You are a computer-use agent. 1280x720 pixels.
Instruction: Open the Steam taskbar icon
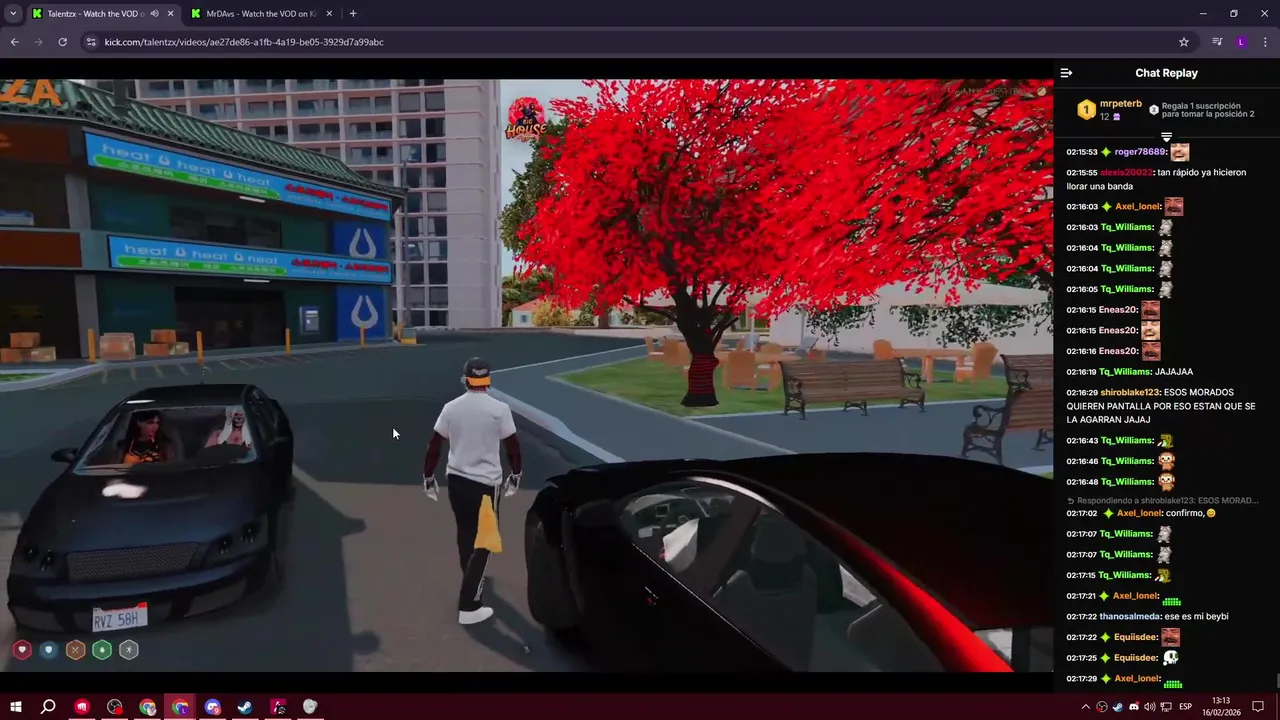[x=245, y=707]
